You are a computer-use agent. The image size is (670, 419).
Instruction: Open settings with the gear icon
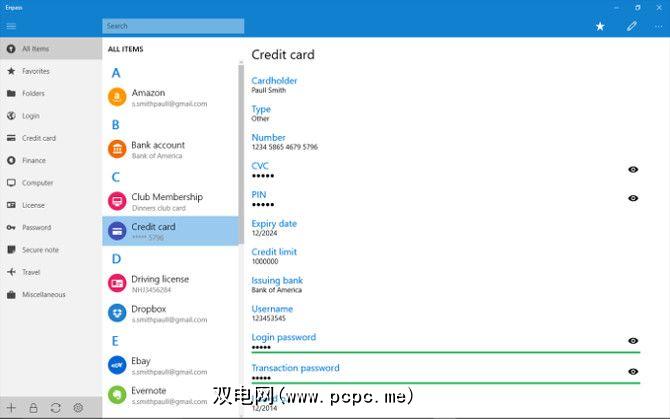(78, 408)
